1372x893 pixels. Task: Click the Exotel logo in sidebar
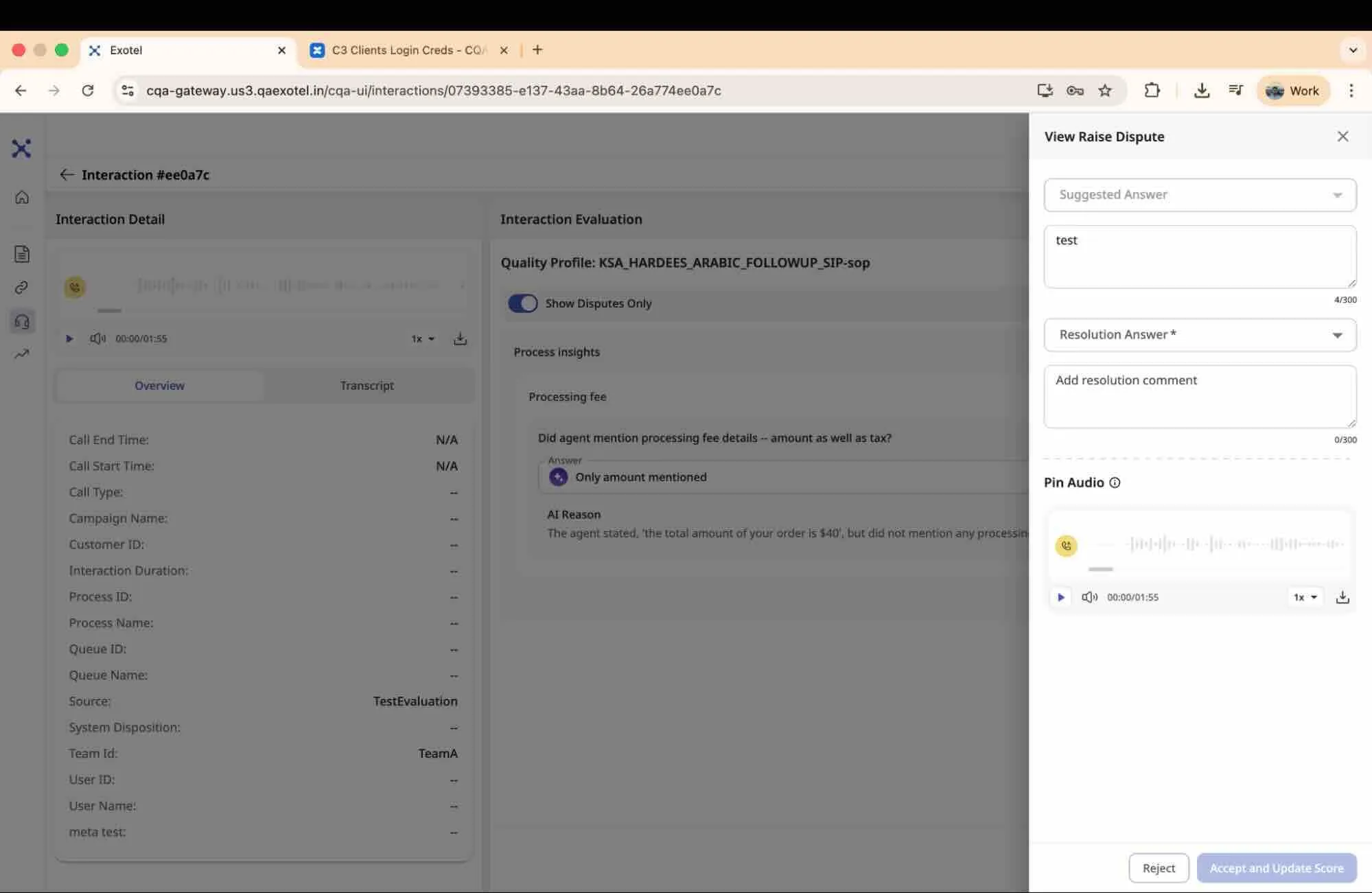tap(21, 148)
